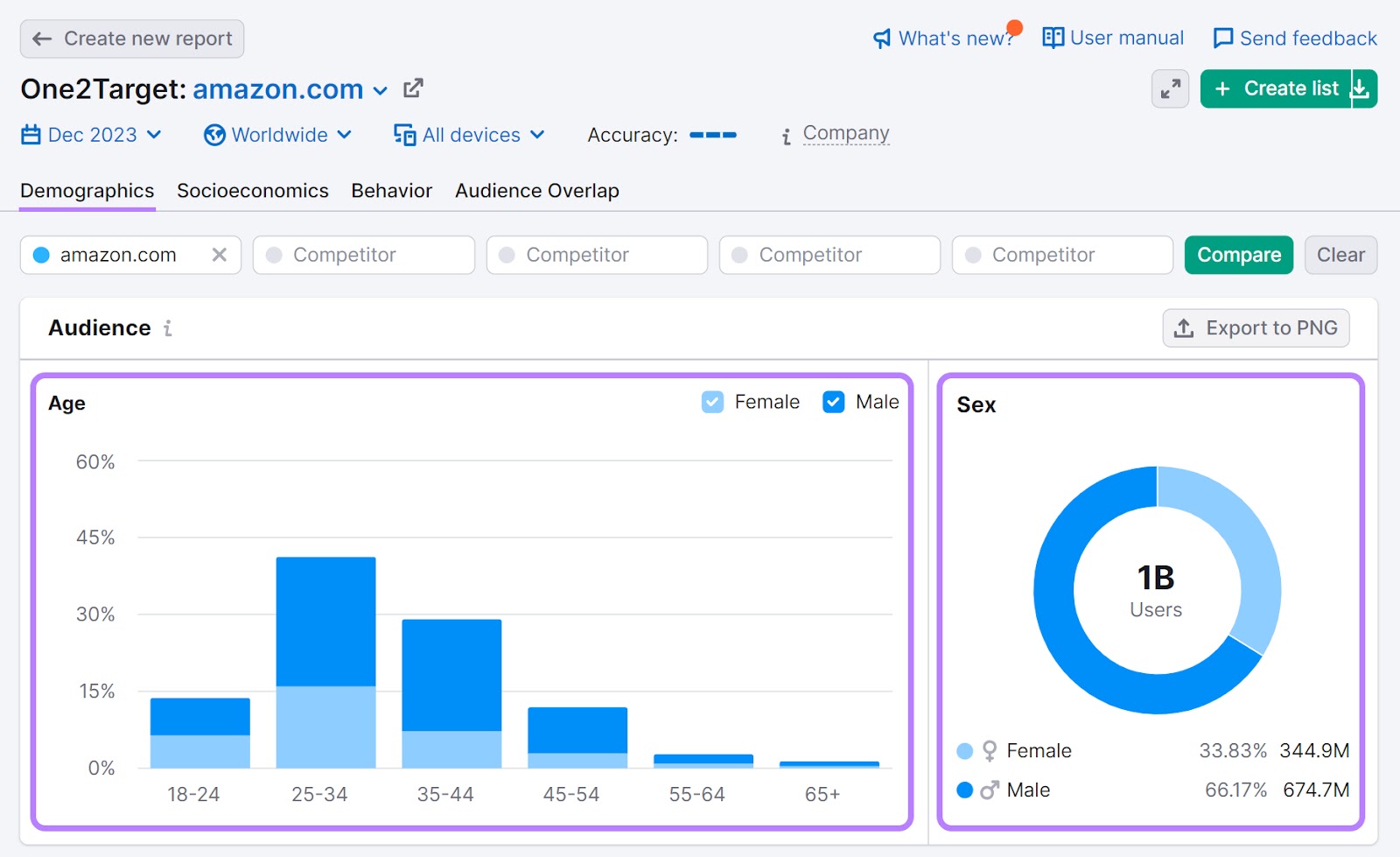Screen dimensions: 1400x857
Task: Click the dark blue Male legend dot
Action: [965, 790]
